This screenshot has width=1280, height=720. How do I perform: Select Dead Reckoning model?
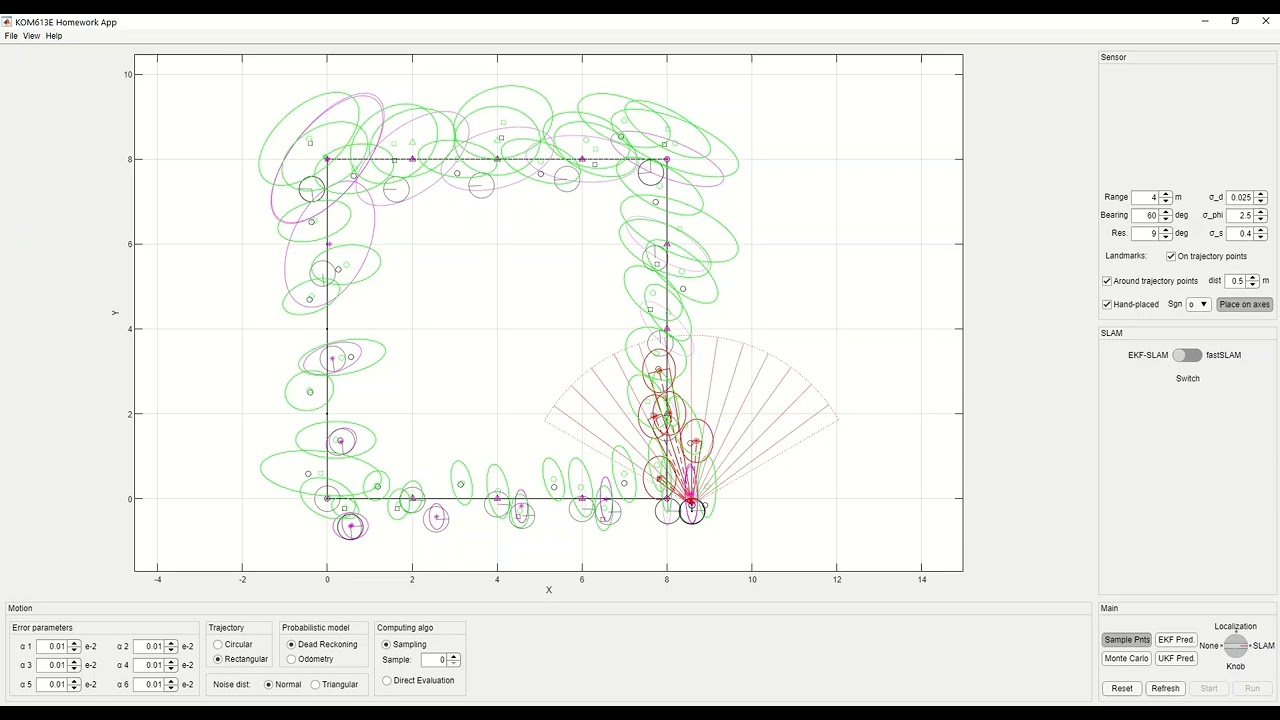tap(291, 645)
